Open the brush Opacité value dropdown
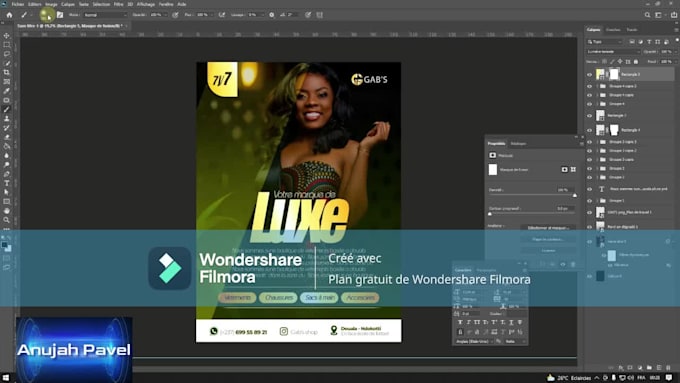The height and width of the screenshot is (383, 680). point(165,15)
